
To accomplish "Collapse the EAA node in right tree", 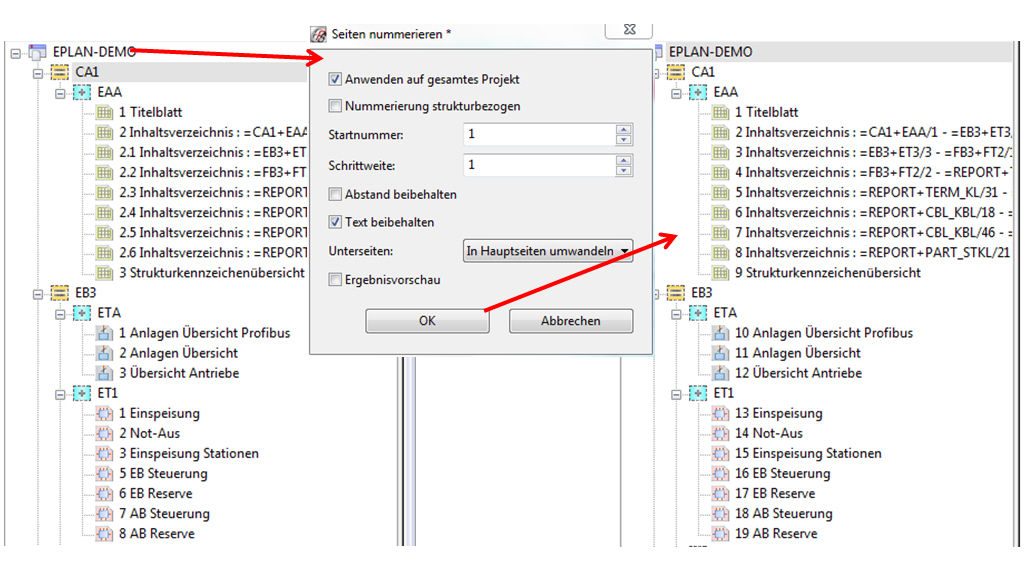I will pos(677,94).
